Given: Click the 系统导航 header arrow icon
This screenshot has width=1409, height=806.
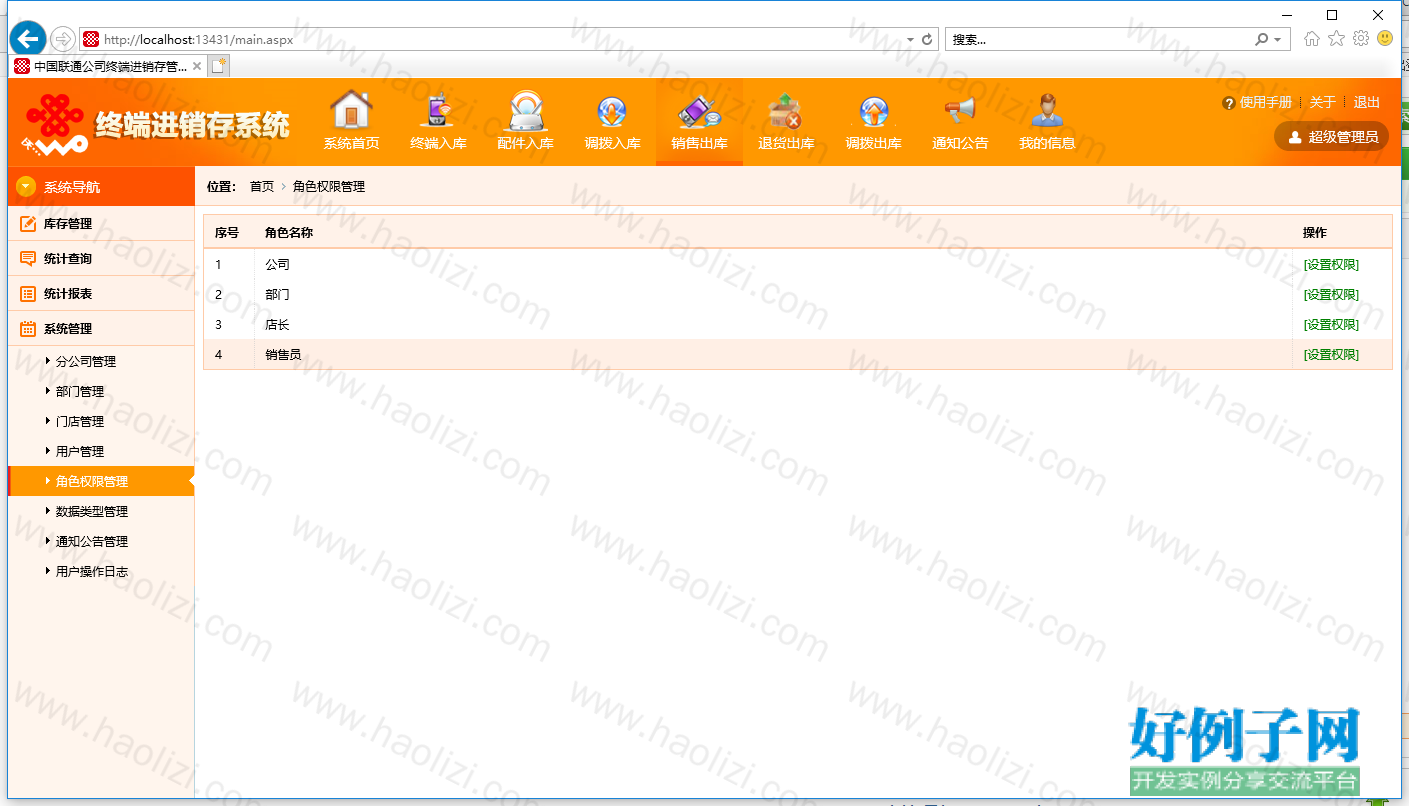Looking at the screenshot, I should tap(27, 187).
